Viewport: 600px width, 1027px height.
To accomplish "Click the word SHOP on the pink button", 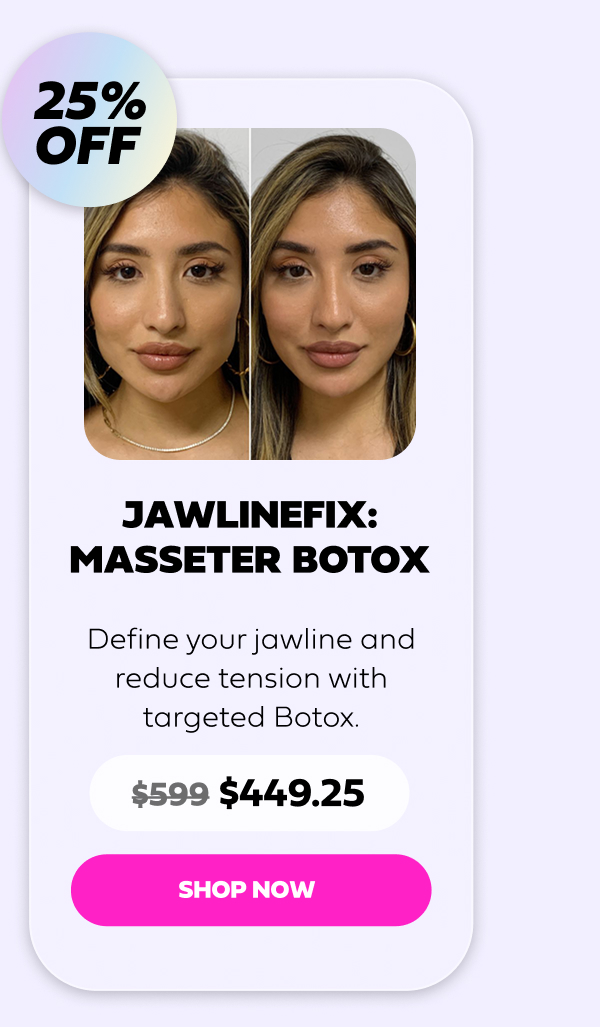I will (212, 889).
